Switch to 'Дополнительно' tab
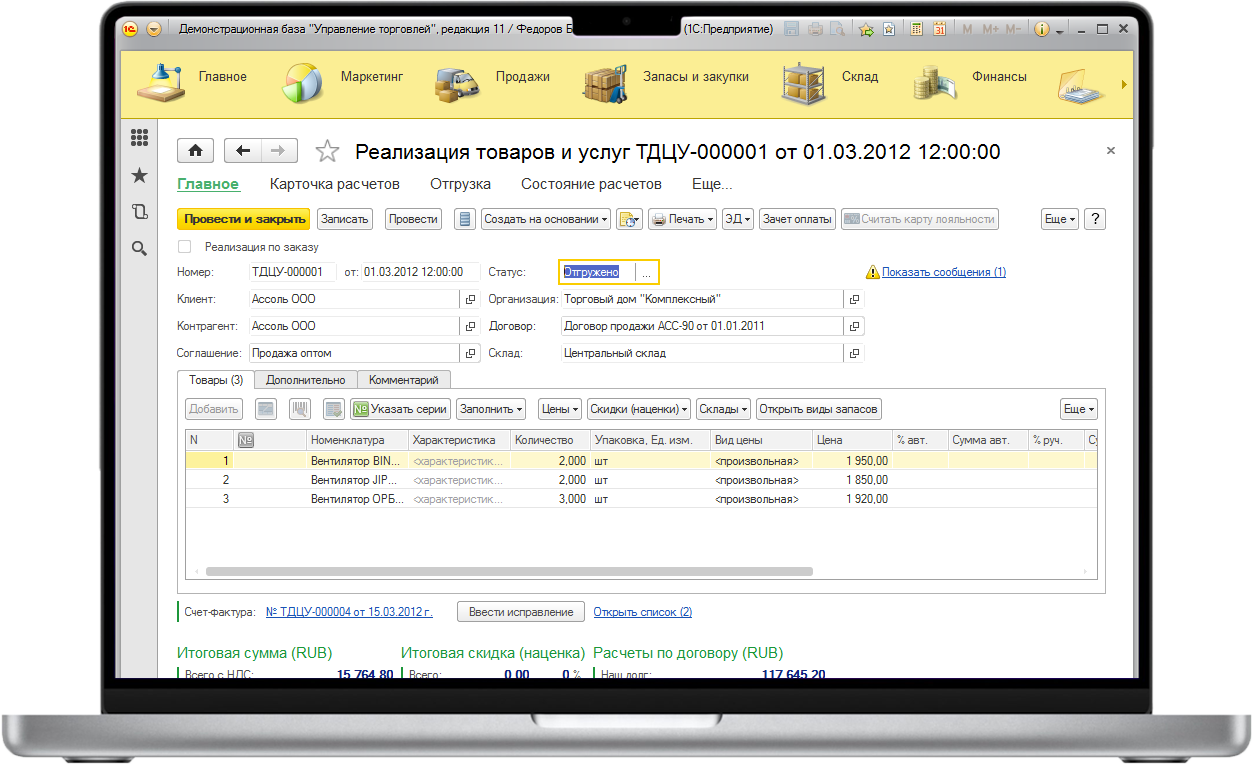 click(x=305, y=380)
